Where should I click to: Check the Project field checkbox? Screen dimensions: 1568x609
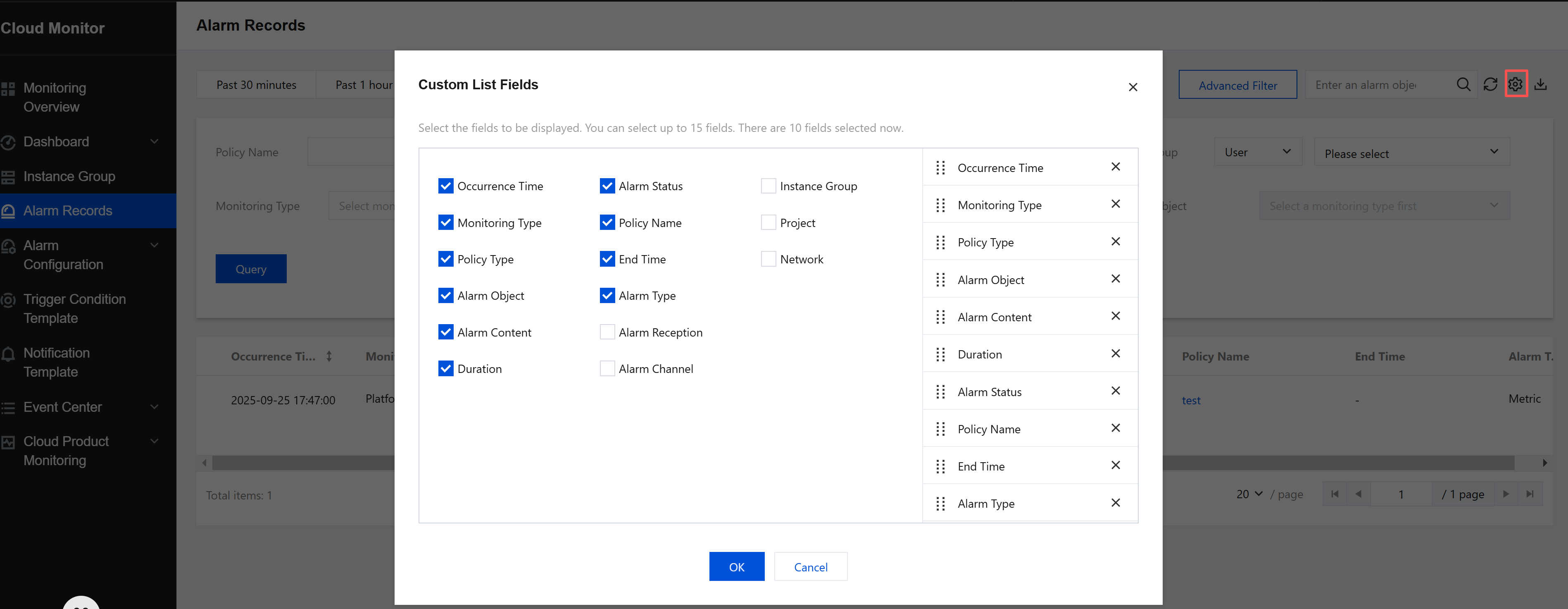click(x=768, y=222)
